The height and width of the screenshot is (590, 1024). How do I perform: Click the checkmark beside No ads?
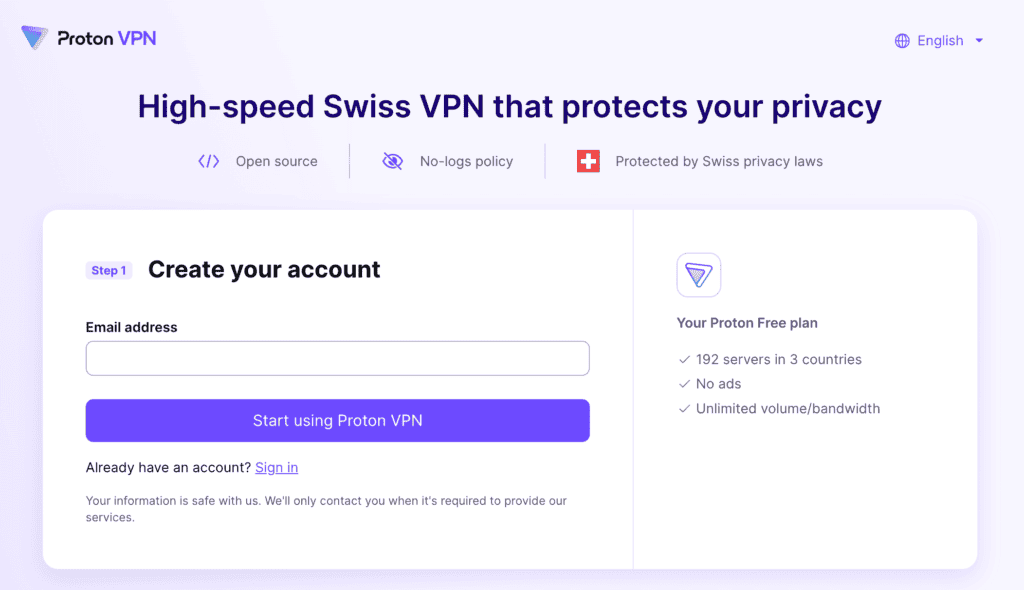coord(684,384)
